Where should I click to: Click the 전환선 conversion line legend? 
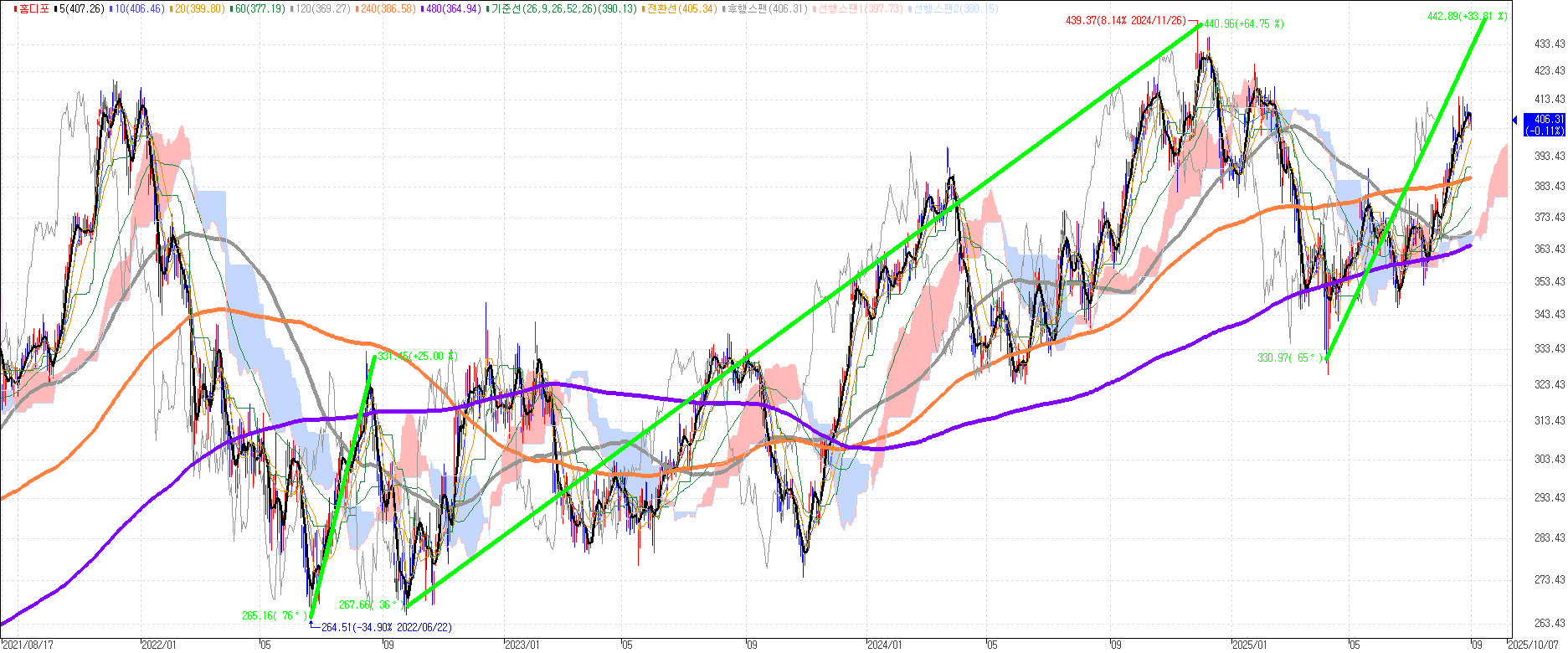pos(681,8)
